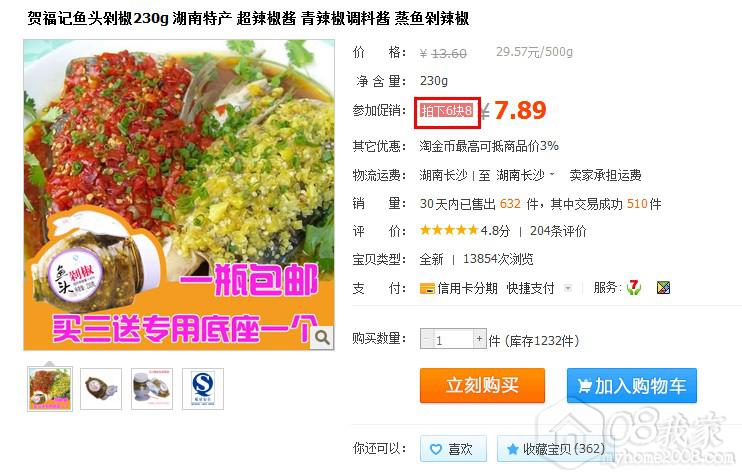Screen dimensions: 742x475
Task: Click the magnifier zoom icon on product image
Action: pyautogui.click(x=322, y=338)
